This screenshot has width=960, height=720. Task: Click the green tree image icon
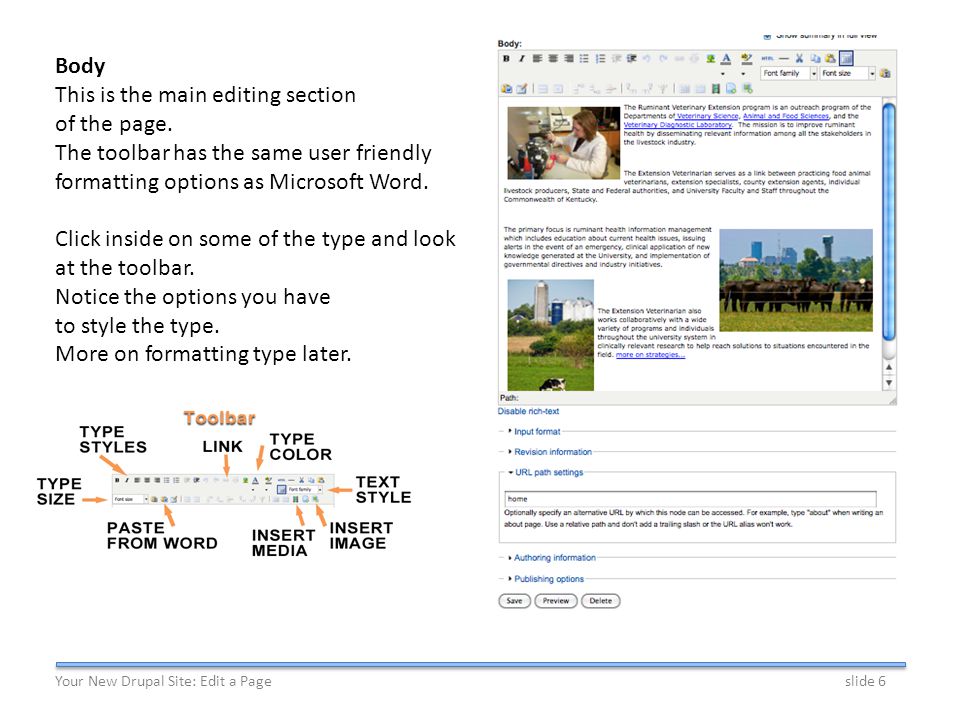[710, 59]
